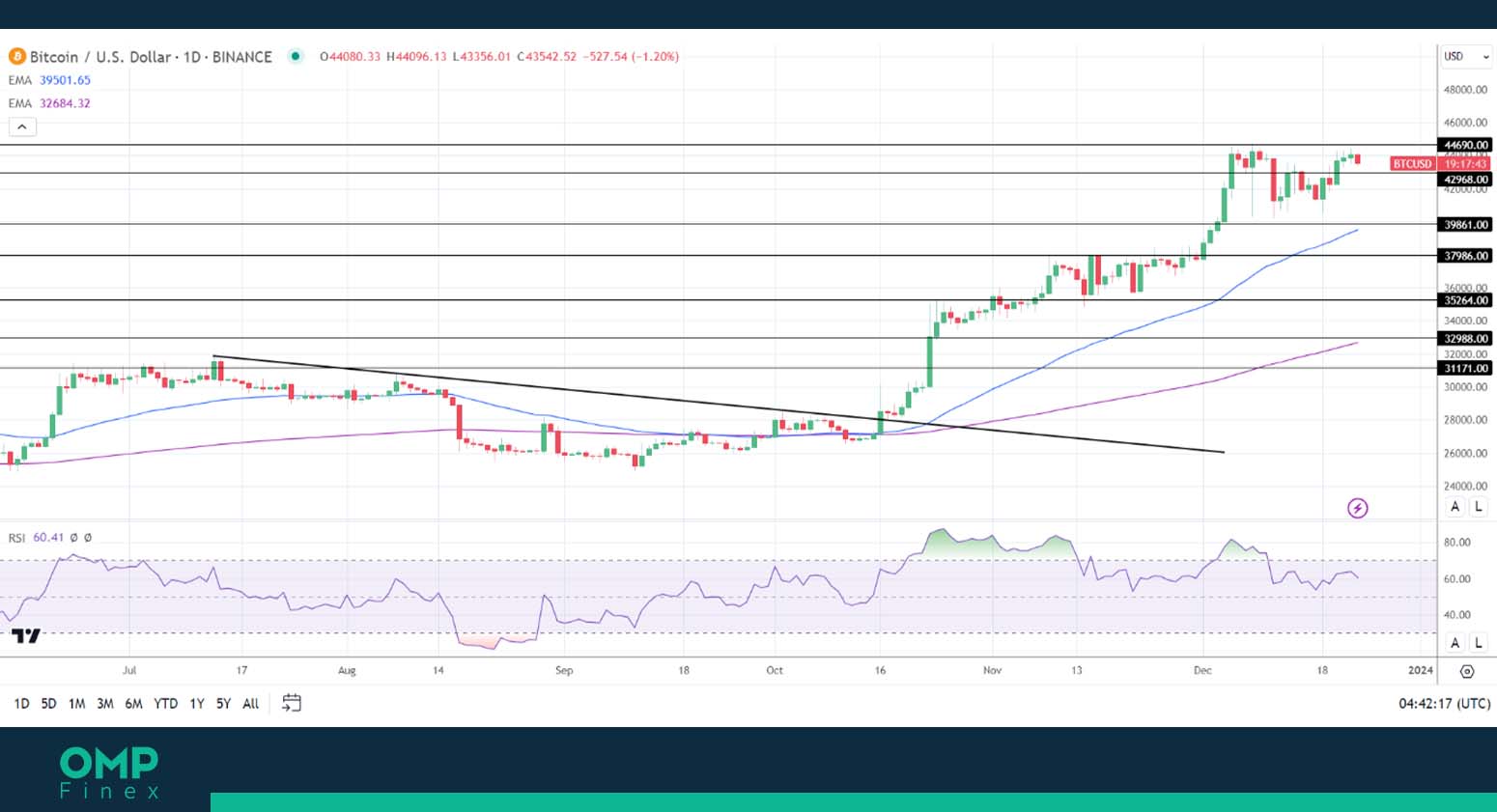Click the BTCUSD current price tag
1497x812 pixels.
1412,164
